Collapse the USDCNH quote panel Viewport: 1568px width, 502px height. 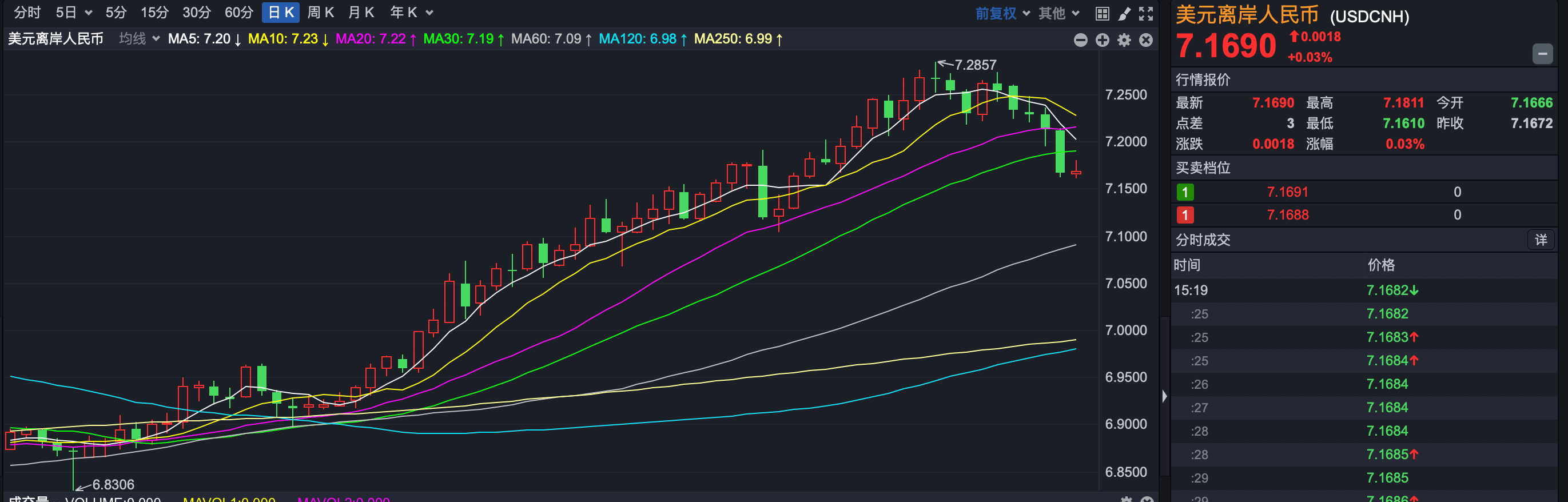(x=1542, y=54)
